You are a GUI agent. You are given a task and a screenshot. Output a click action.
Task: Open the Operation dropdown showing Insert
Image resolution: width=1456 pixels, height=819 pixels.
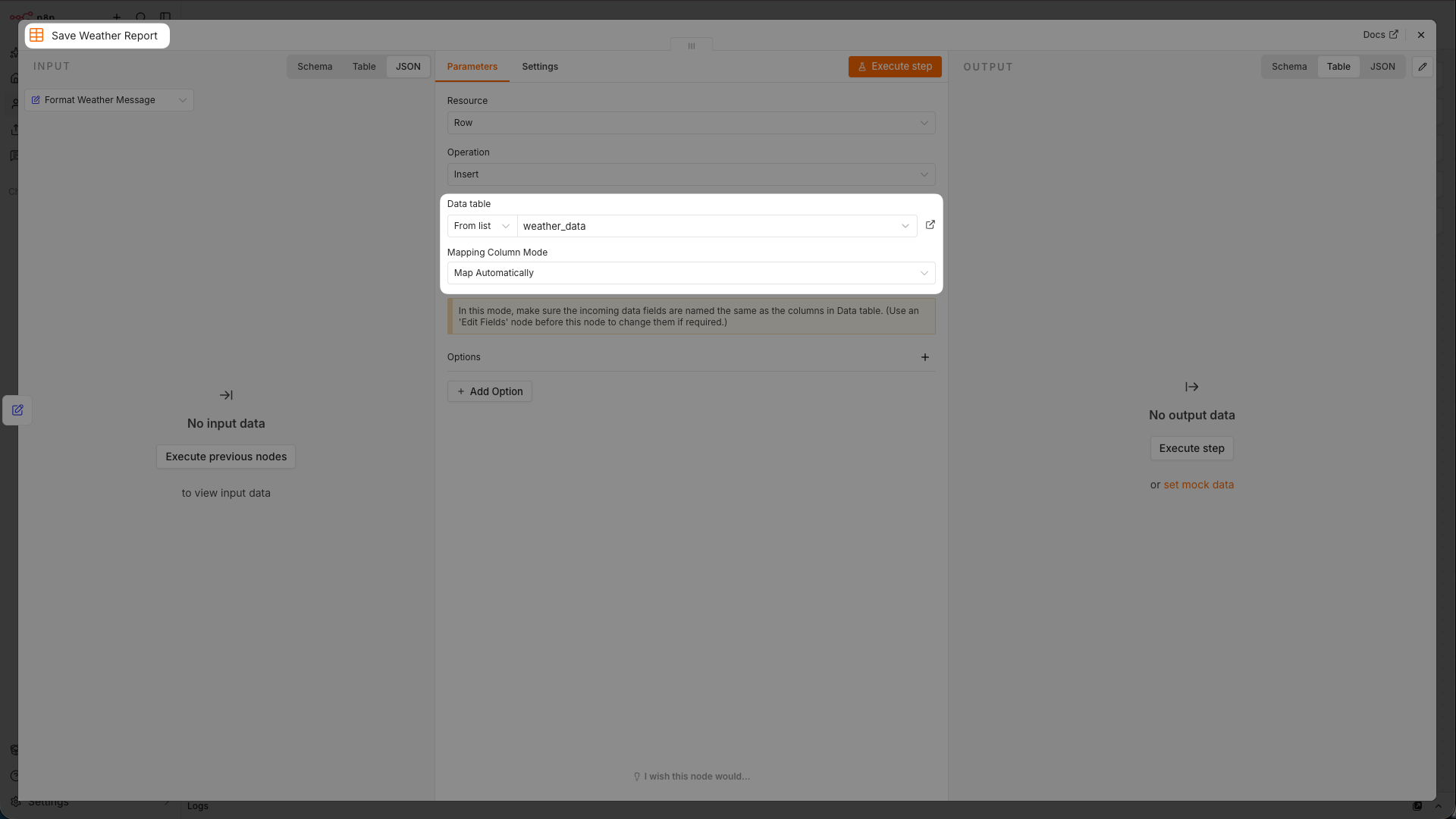click(691, 174)
